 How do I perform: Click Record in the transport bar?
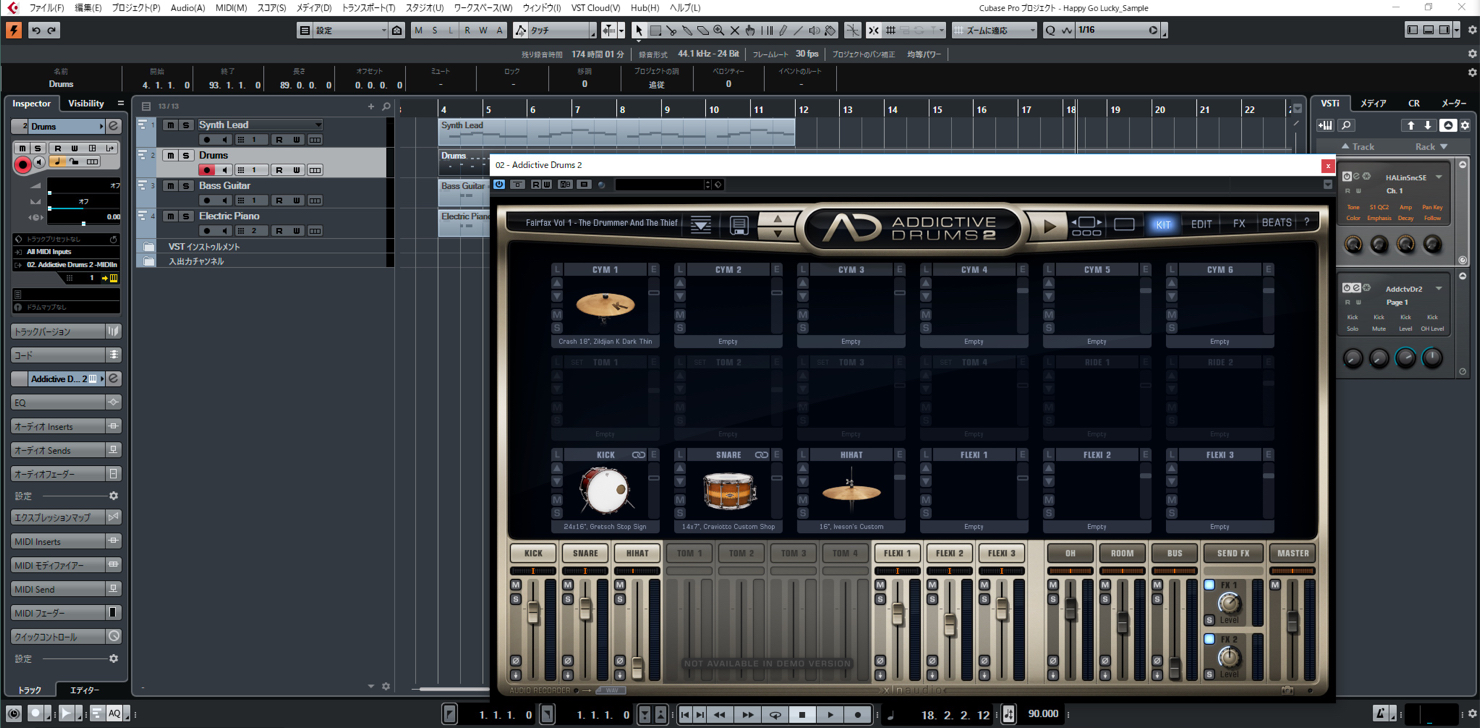(x=858, y=715)
